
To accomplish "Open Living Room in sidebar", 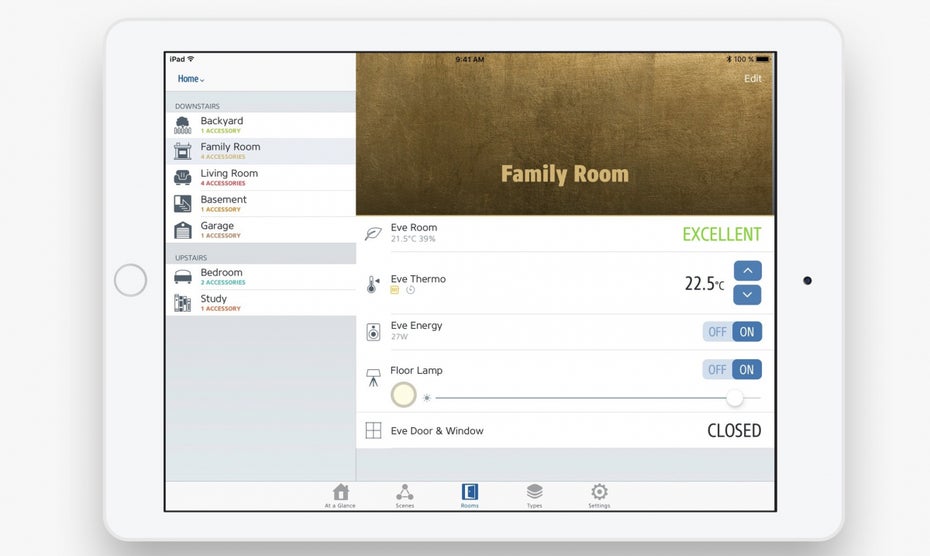I will (x=261, y=177).
